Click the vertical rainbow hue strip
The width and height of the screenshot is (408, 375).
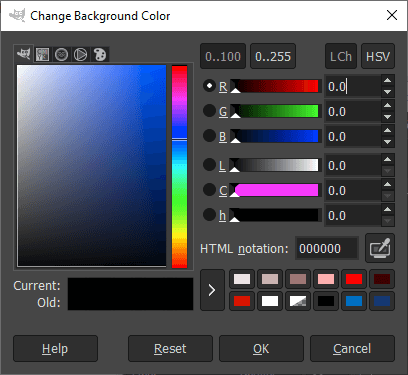[x=179, y=166]
